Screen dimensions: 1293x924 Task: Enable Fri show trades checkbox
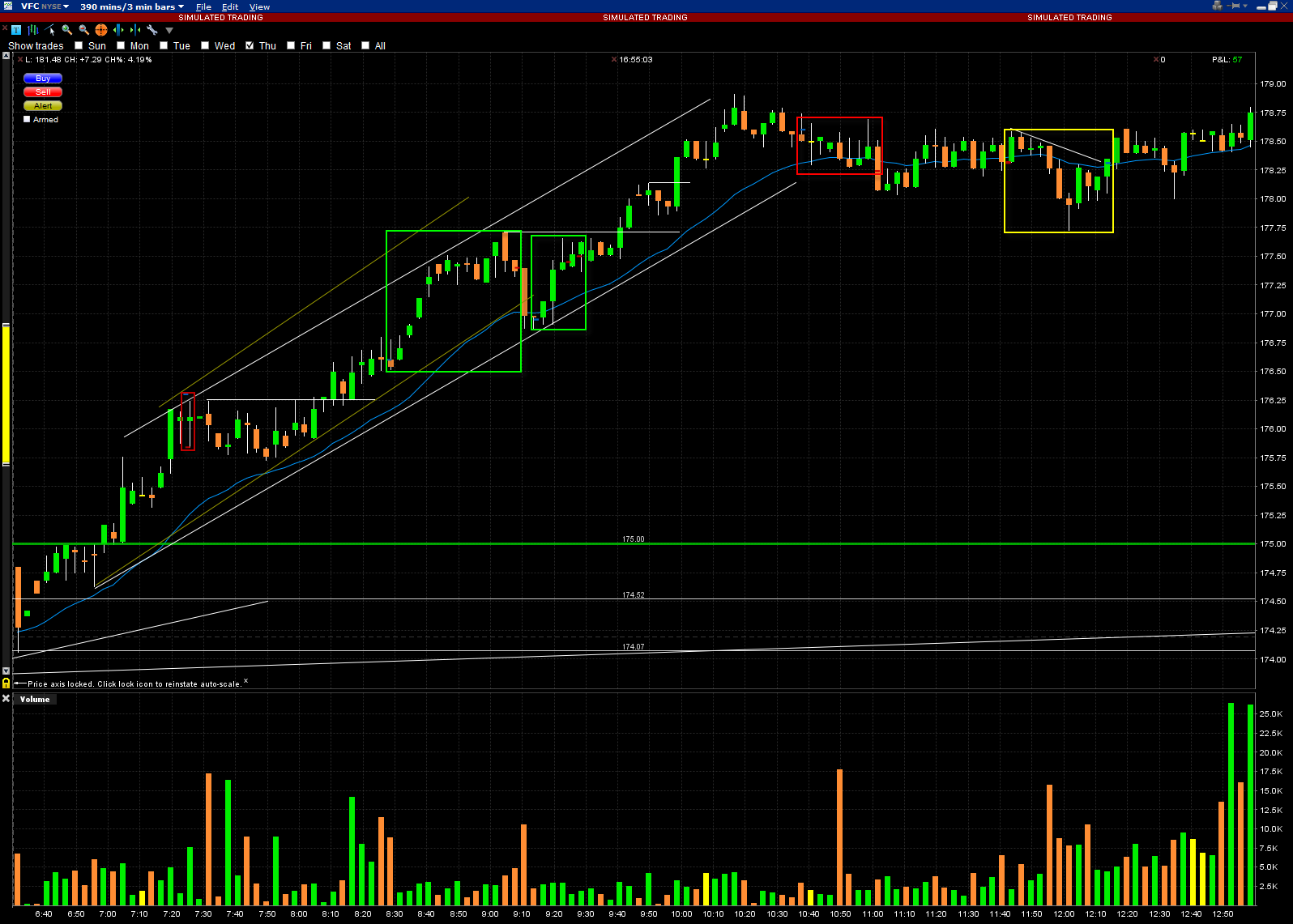(x=291, y=45)
